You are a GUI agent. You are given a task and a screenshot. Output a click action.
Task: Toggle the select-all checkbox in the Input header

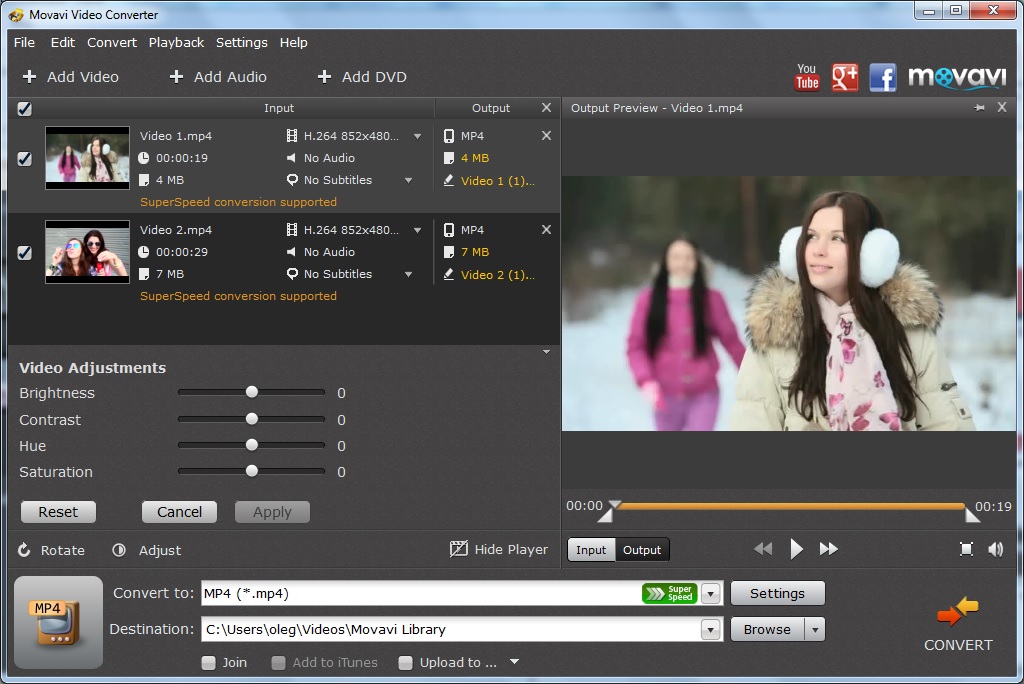click(x=24, y=109)
